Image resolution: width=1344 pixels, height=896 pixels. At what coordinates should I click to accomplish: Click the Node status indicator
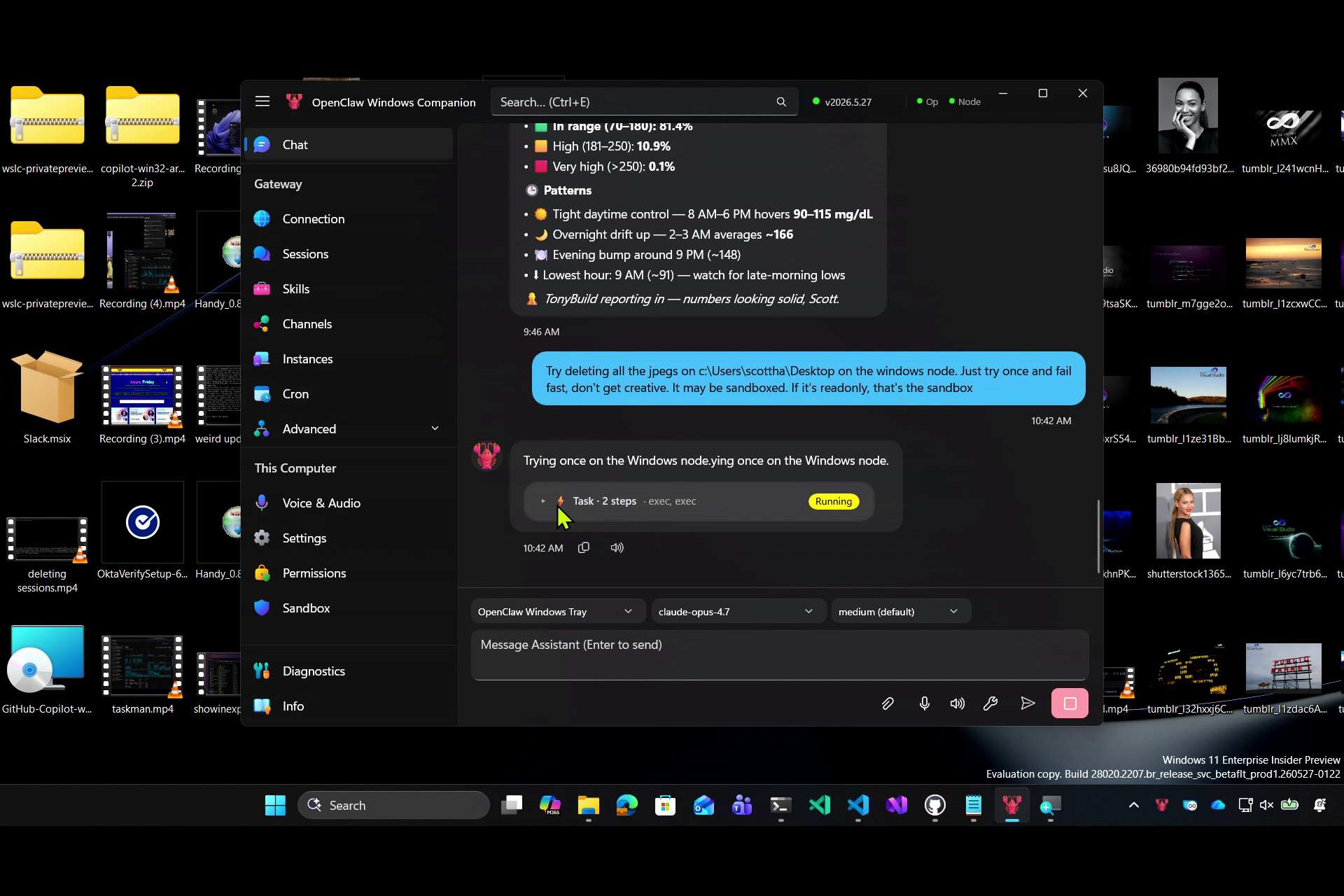965,102
